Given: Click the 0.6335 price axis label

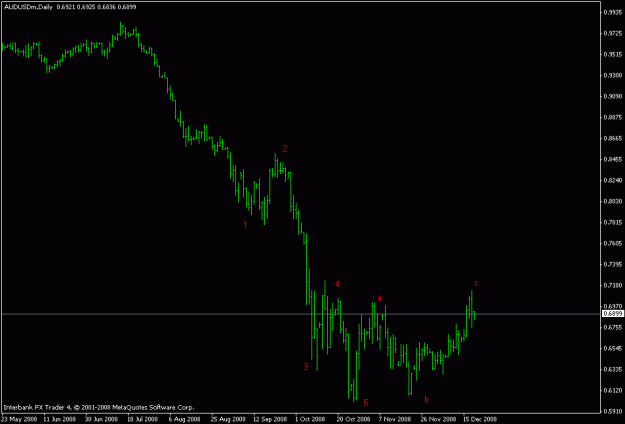Looking at the screenshot, I should (613, 369).
